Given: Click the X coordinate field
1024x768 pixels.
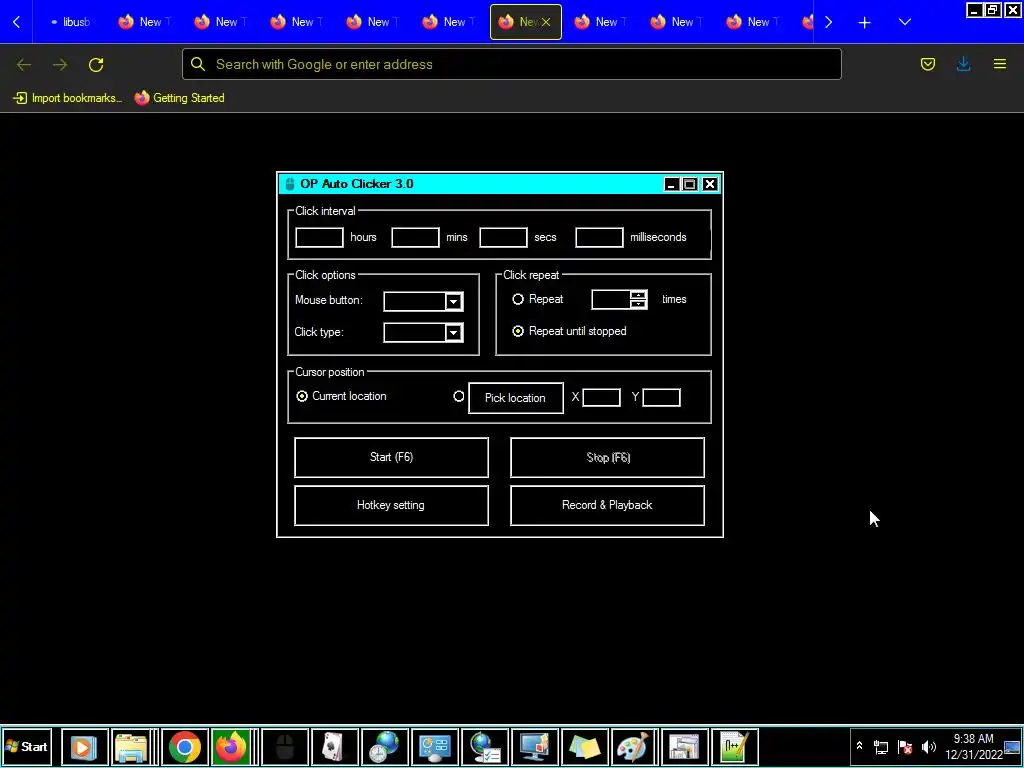Looking at the screenshot, I should click(601, 398).
